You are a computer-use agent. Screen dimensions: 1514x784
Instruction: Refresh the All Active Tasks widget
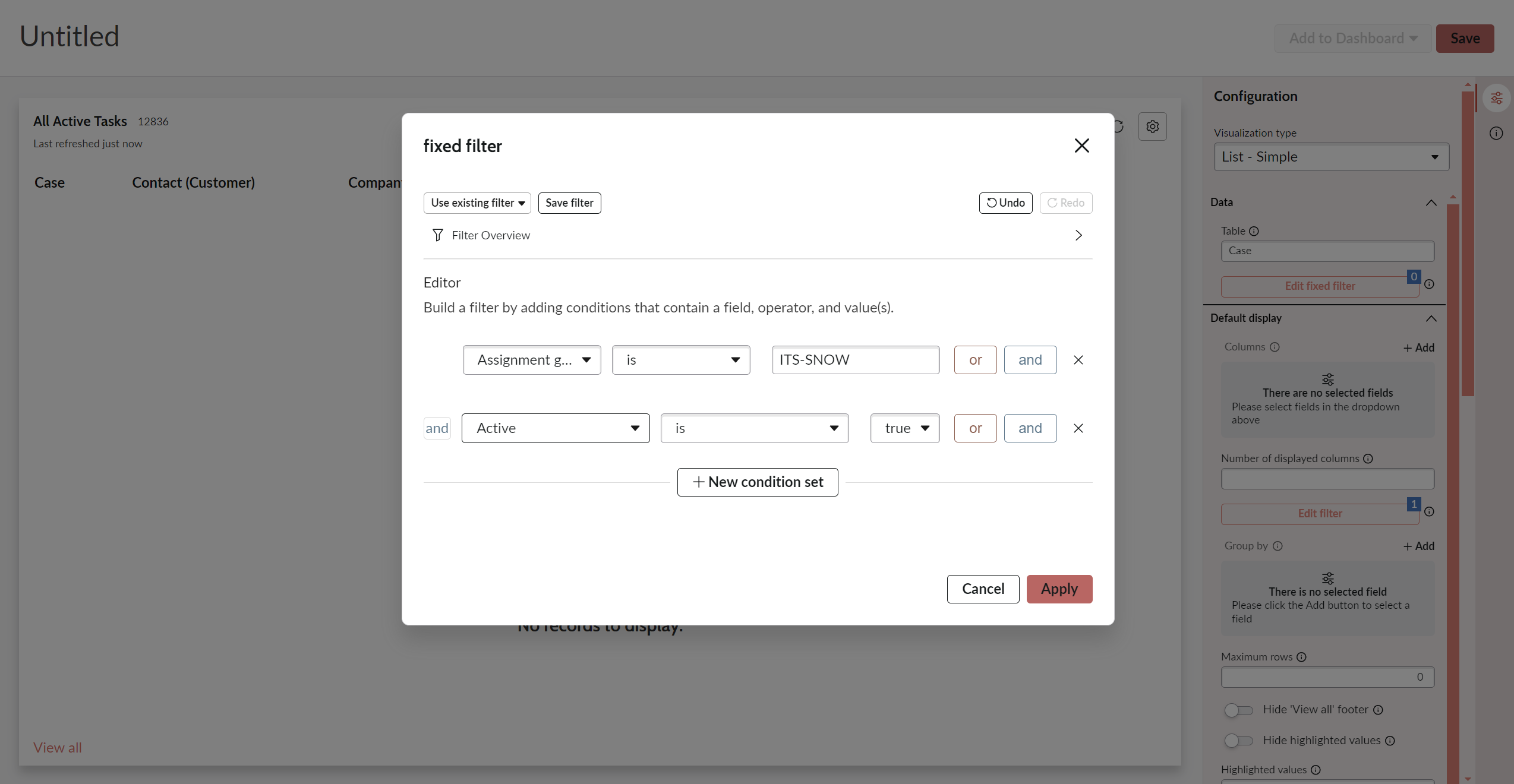click(1118, 126)
